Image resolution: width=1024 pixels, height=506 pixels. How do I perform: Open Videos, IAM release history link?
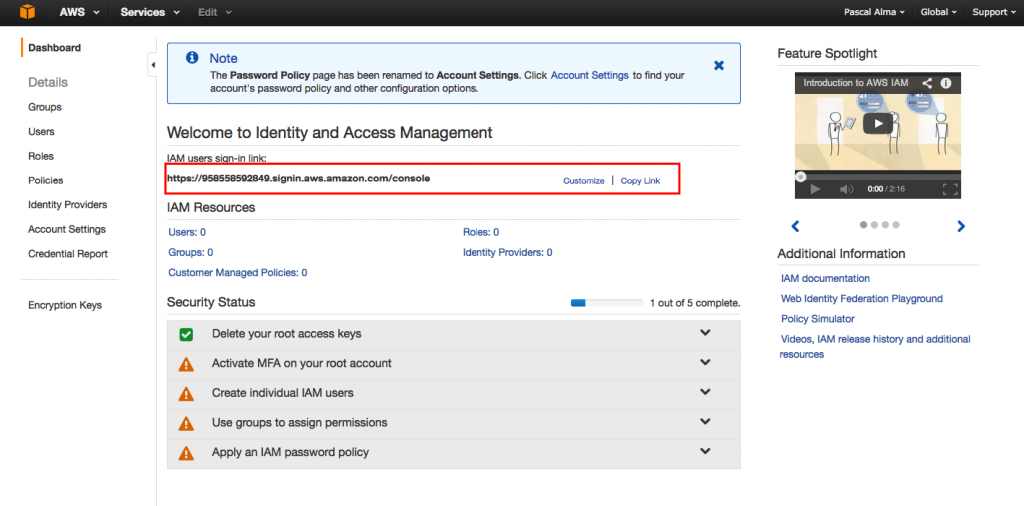(x=875, y=347)
